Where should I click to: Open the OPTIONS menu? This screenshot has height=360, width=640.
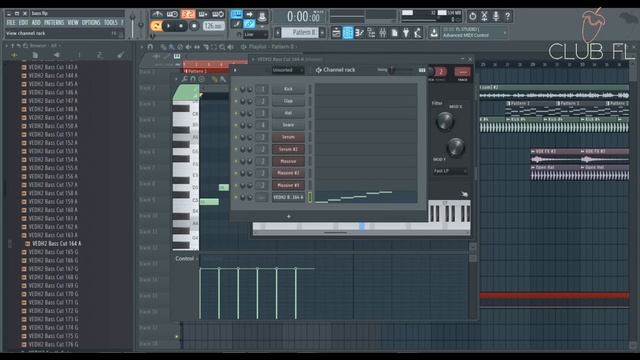[91, 22]
